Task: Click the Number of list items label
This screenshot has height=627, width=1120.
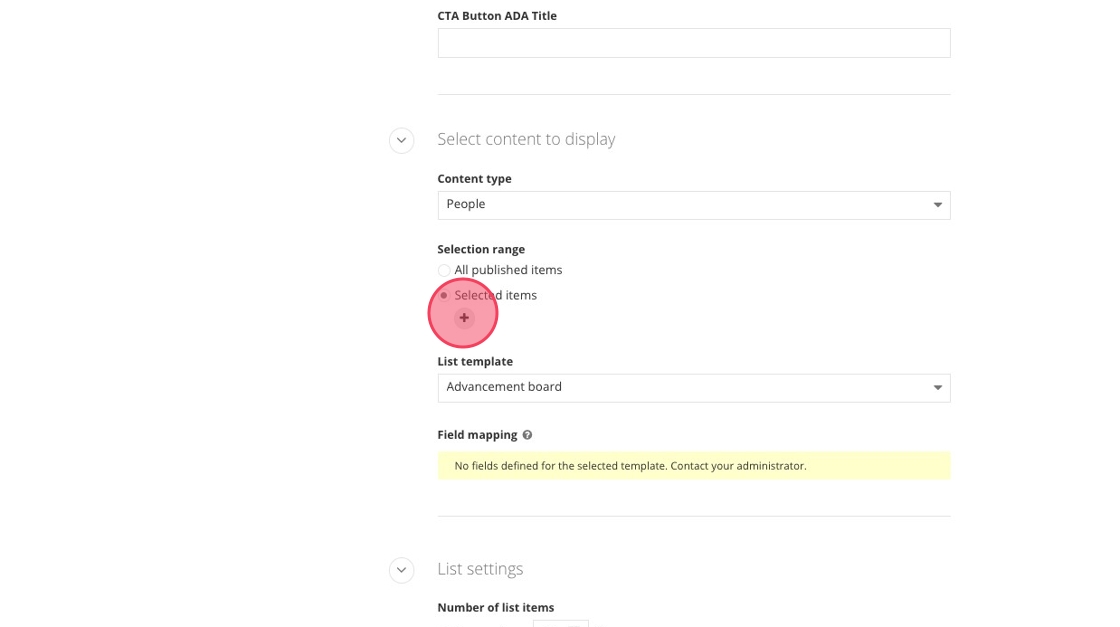Action: (x=495, y=608)
